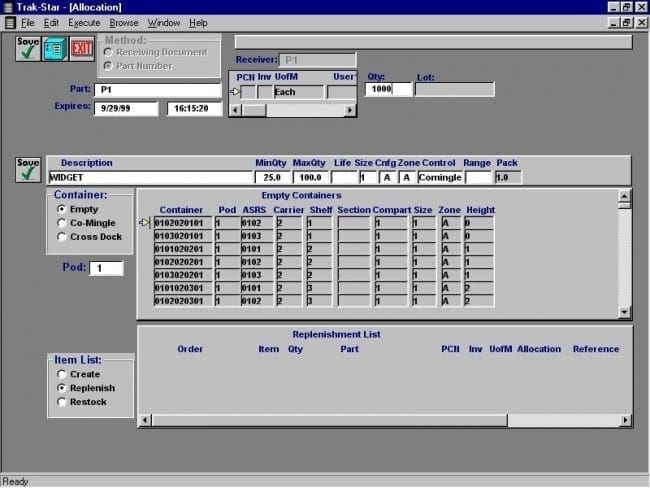650x488 pixels.
Task: Click the Lot input field
Action: click(x=455, y=89)
